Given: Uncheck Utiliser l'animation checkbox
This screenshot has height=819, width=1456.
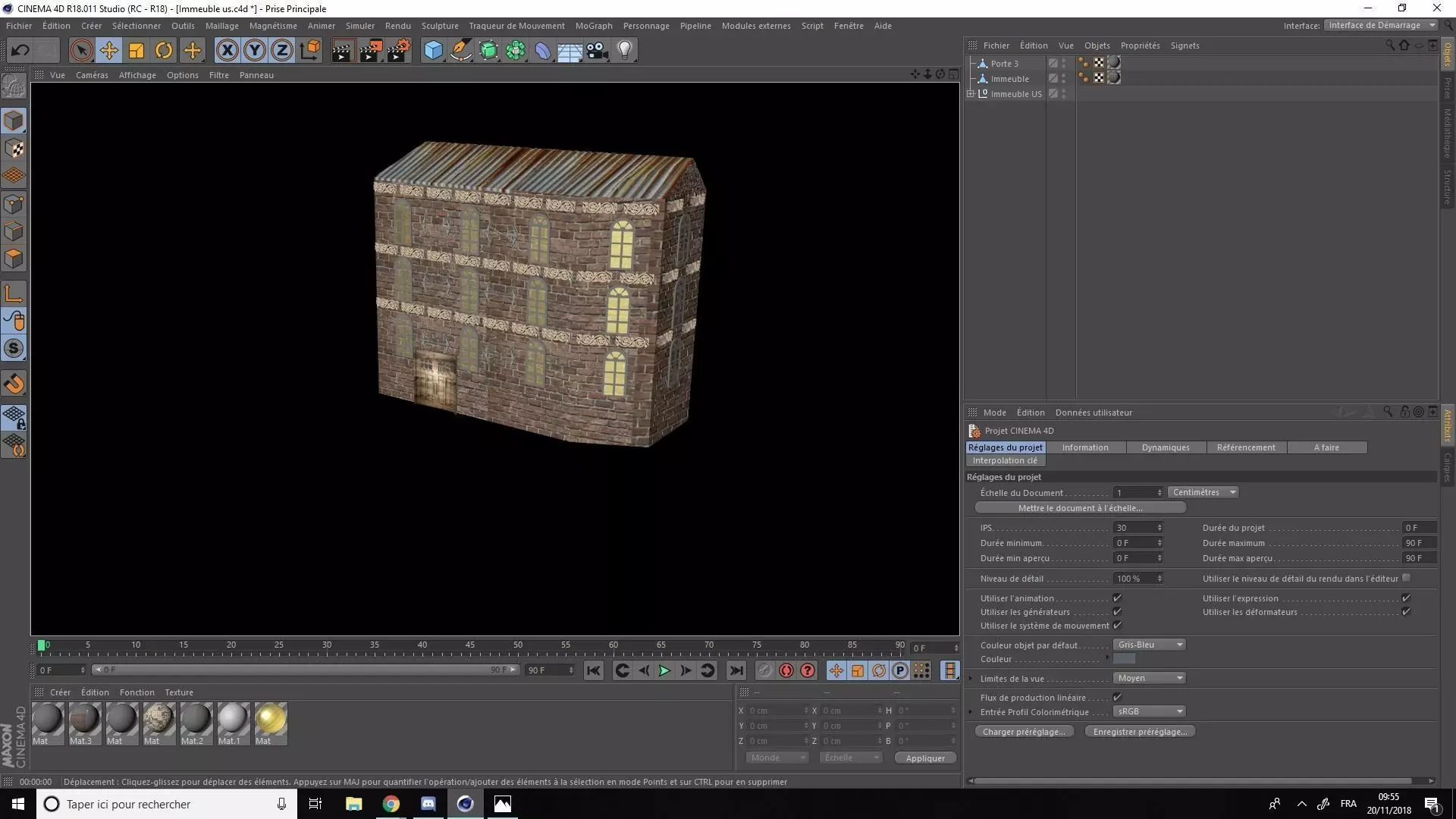Looking at the screenshot, I should click(x=1117, y=598).
